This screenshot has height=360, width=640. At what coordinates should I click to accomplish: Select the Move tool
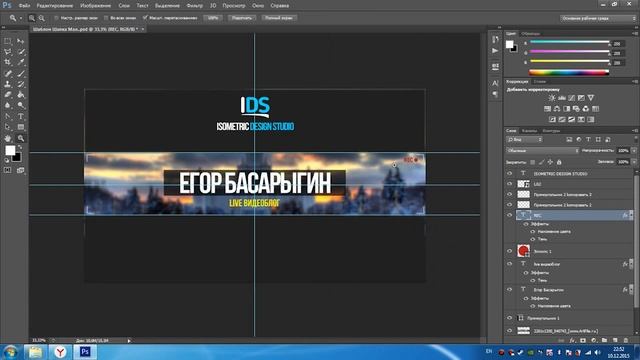click(21, 41)
